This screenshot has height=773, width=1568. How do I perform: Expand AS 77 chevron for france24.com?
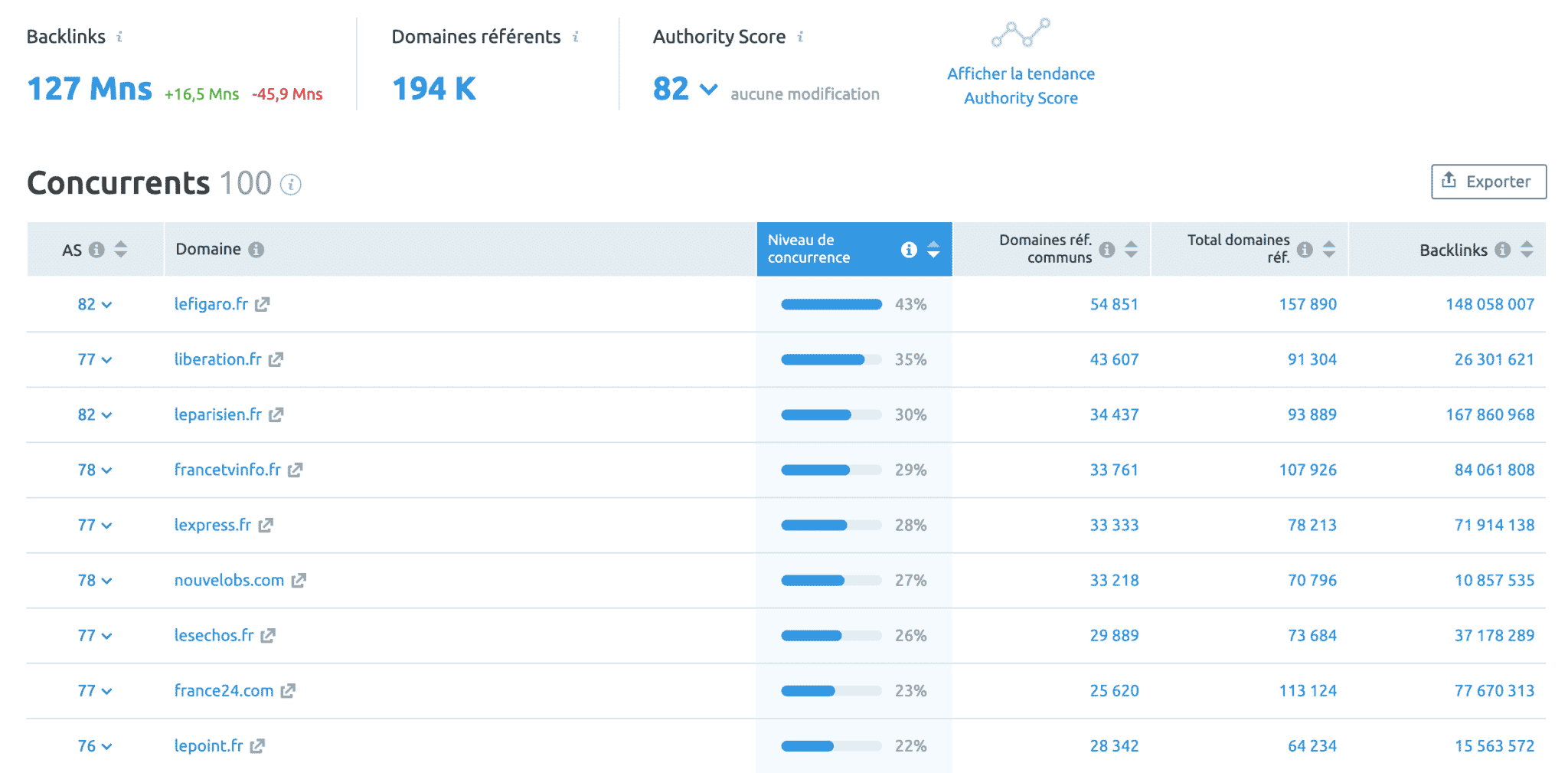[107, 691]
